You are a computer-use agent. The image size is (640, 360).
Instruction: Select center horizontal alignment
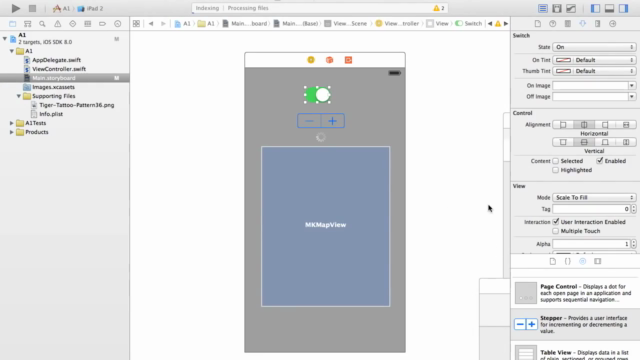click(x=584, y=124)
